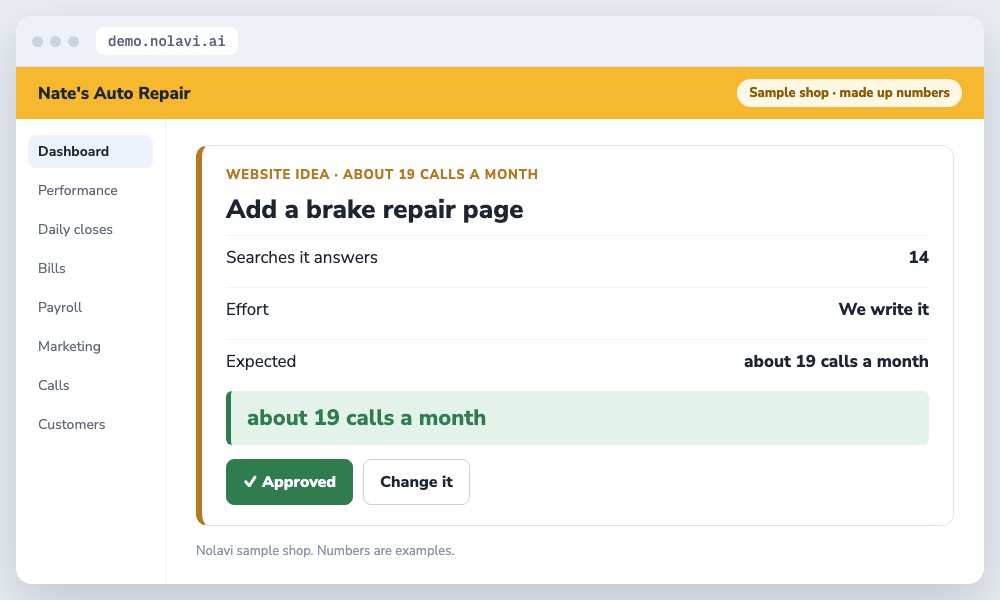Click the Sample shop made up numbers badge

pyautogui.click(x=849, y=92)
